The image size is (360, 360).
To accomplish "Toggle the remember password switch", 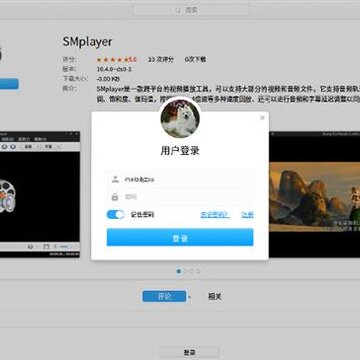I will 115,214.
